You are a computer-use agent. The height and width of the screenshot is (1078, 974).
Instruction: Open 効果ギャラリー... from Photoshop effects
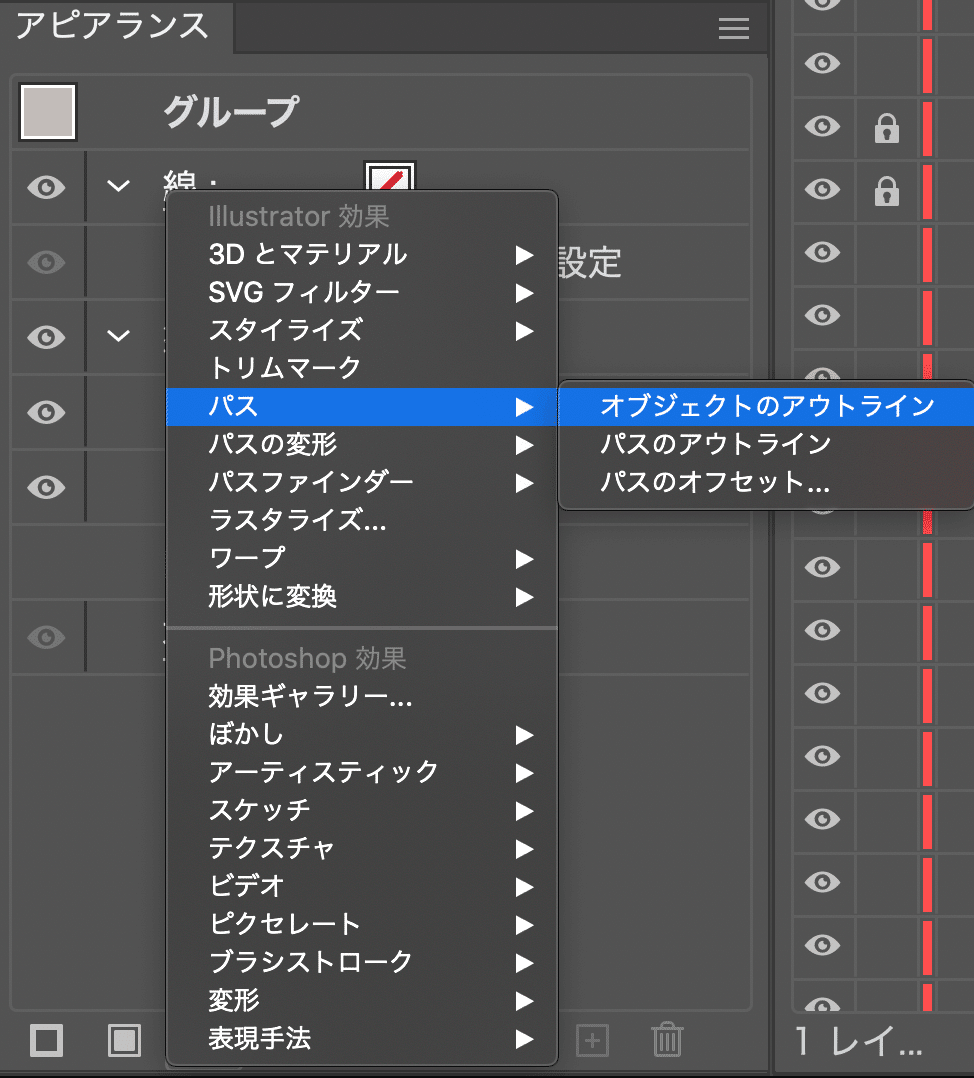(362, 697)
